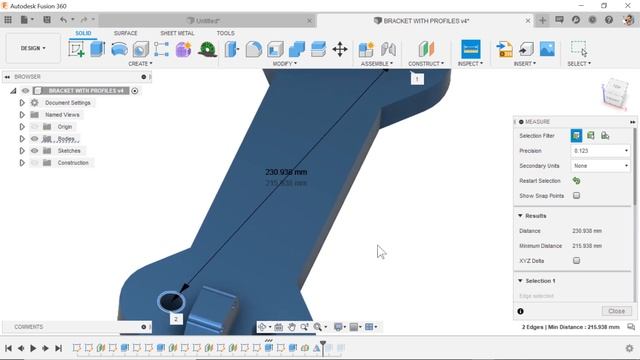
Task: Select the Extrude tool
Action: 98,49
